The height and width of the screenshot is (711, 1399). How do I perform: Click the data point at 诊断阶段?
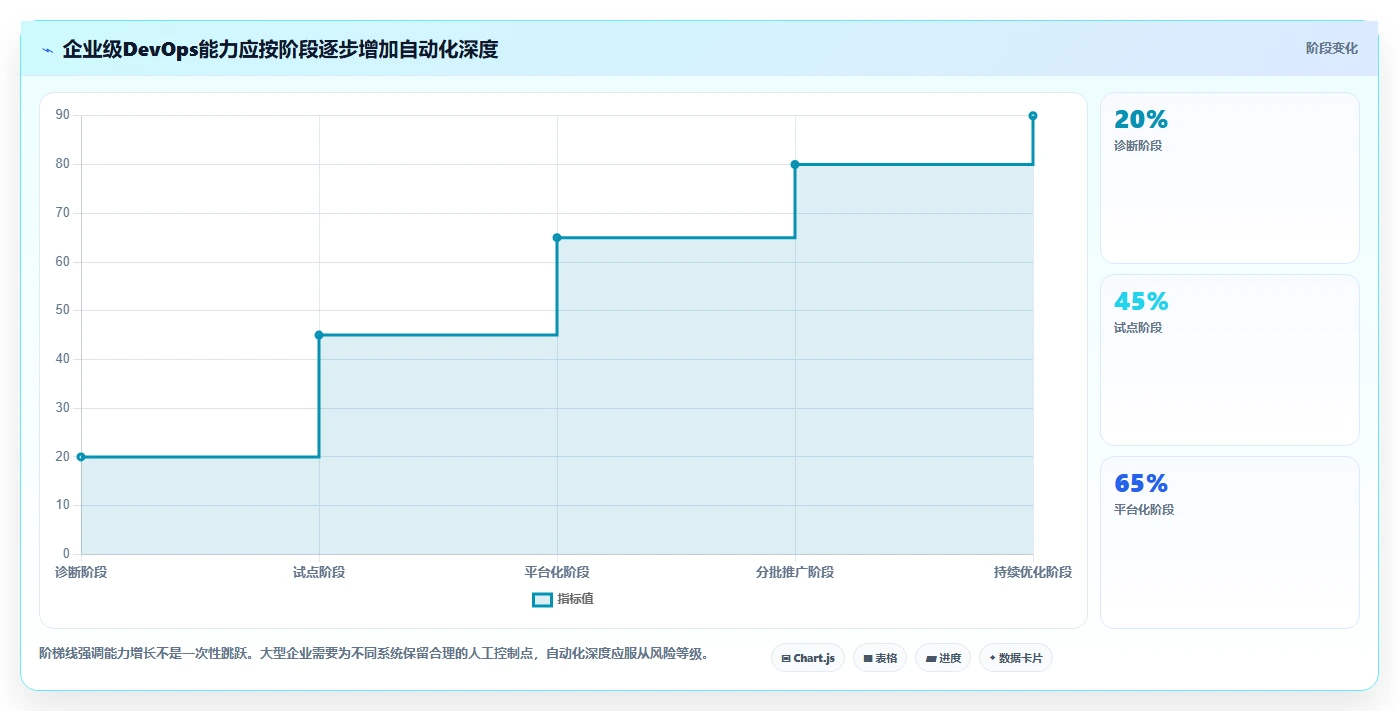pyautogui.click(x=81, y=457)
